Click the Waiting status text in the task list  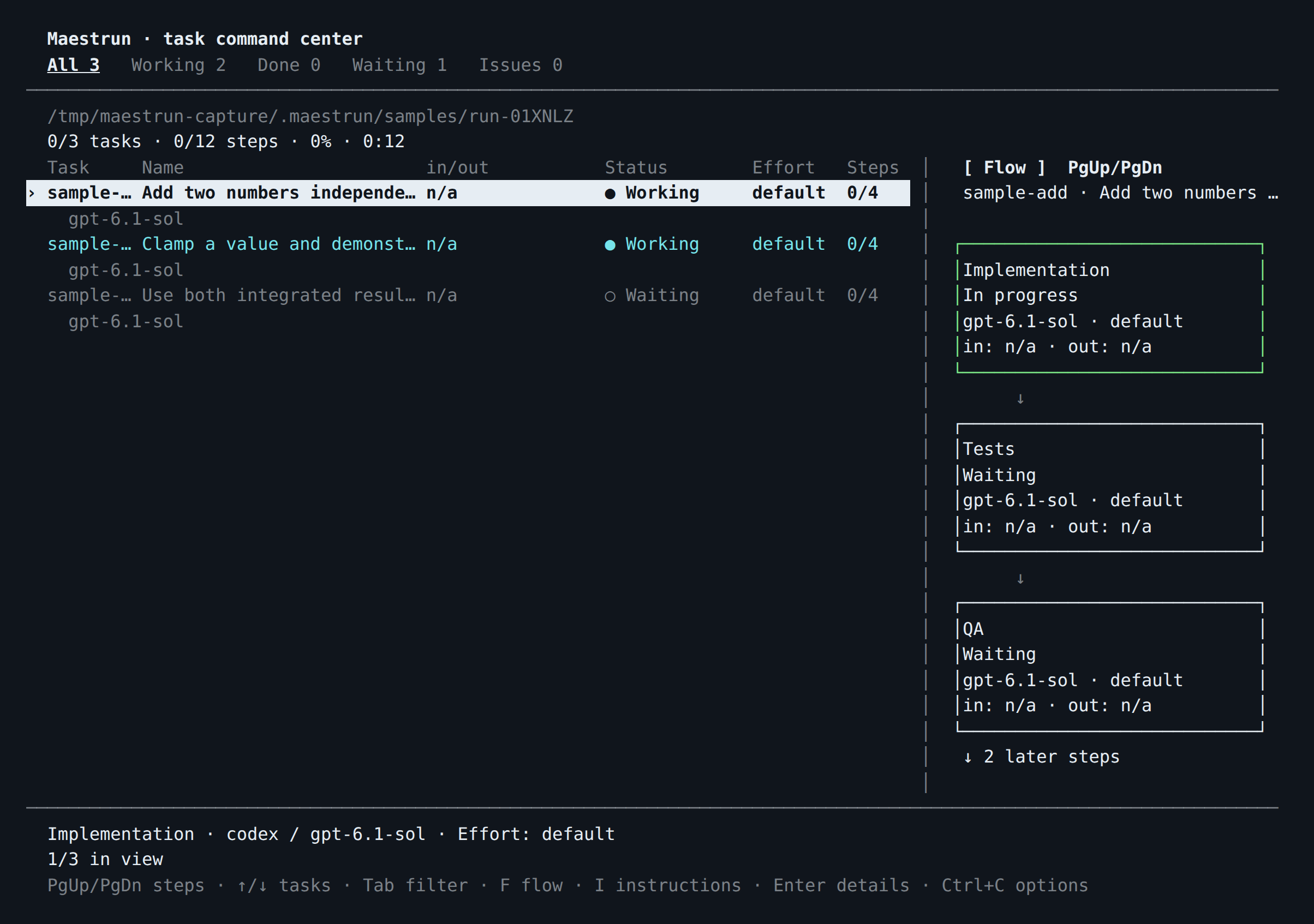662,296
